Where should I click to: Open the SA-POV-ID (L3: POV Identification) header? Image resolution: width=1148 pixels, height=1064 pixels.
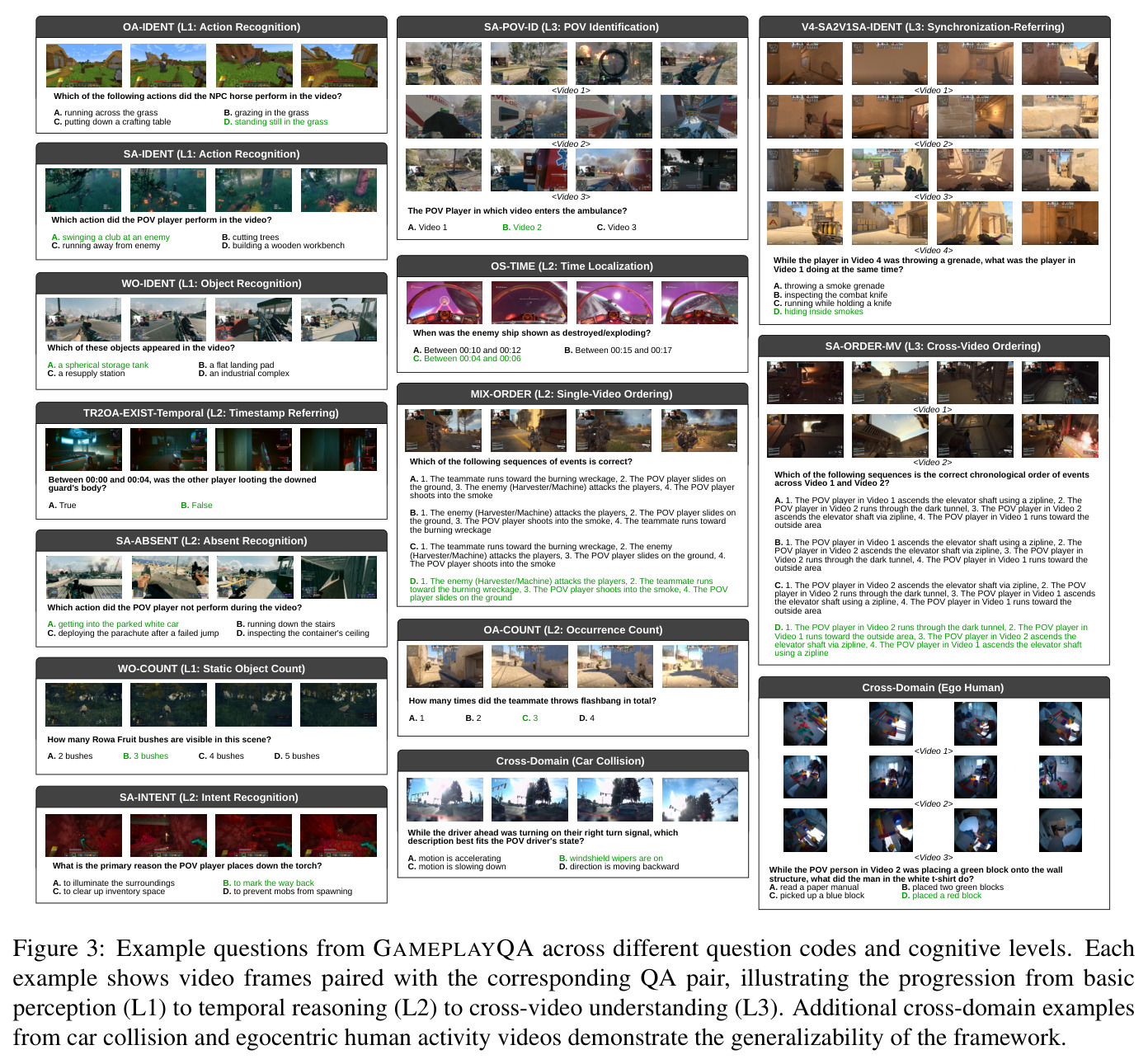[572, 27]
